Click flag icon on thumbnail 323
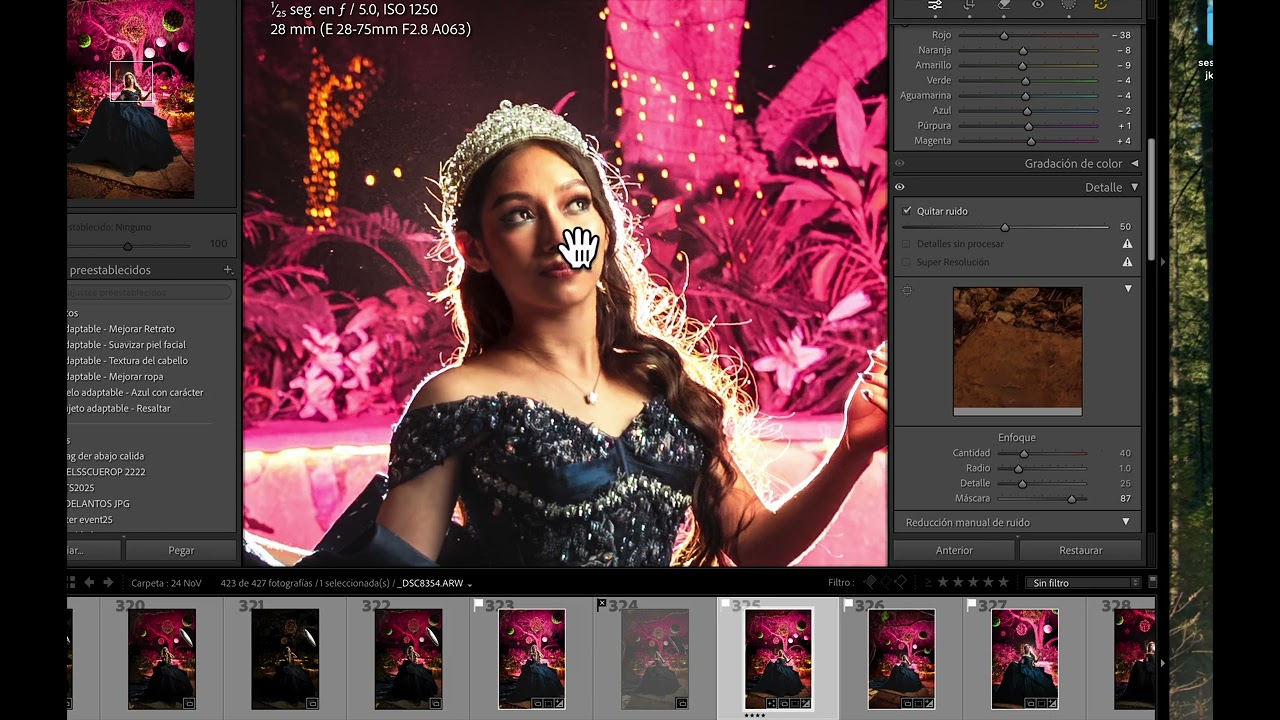The image size is (1280, 720). point(478,604)
